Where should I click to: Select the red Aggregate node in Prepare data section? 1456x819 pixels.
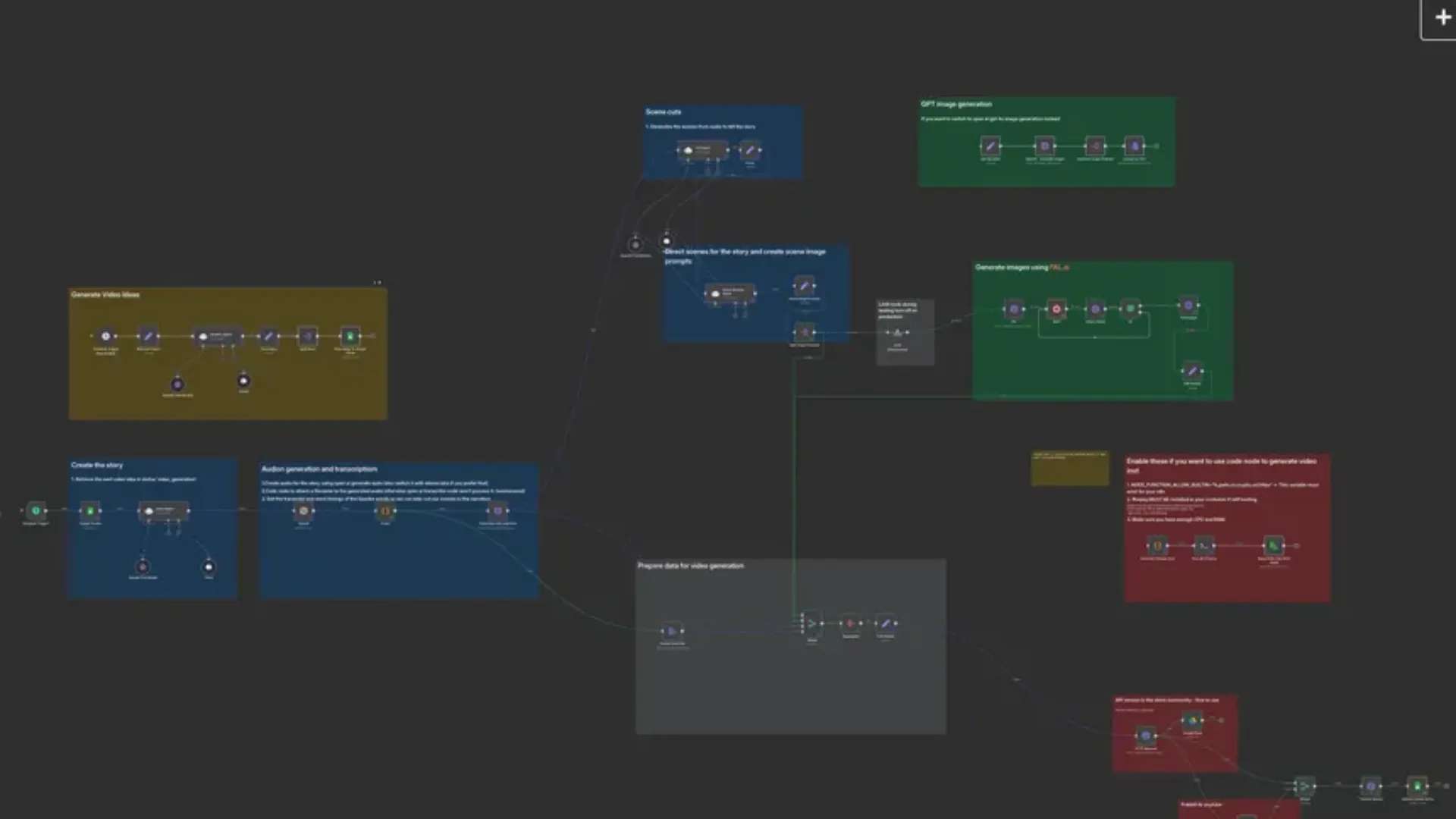851,623
